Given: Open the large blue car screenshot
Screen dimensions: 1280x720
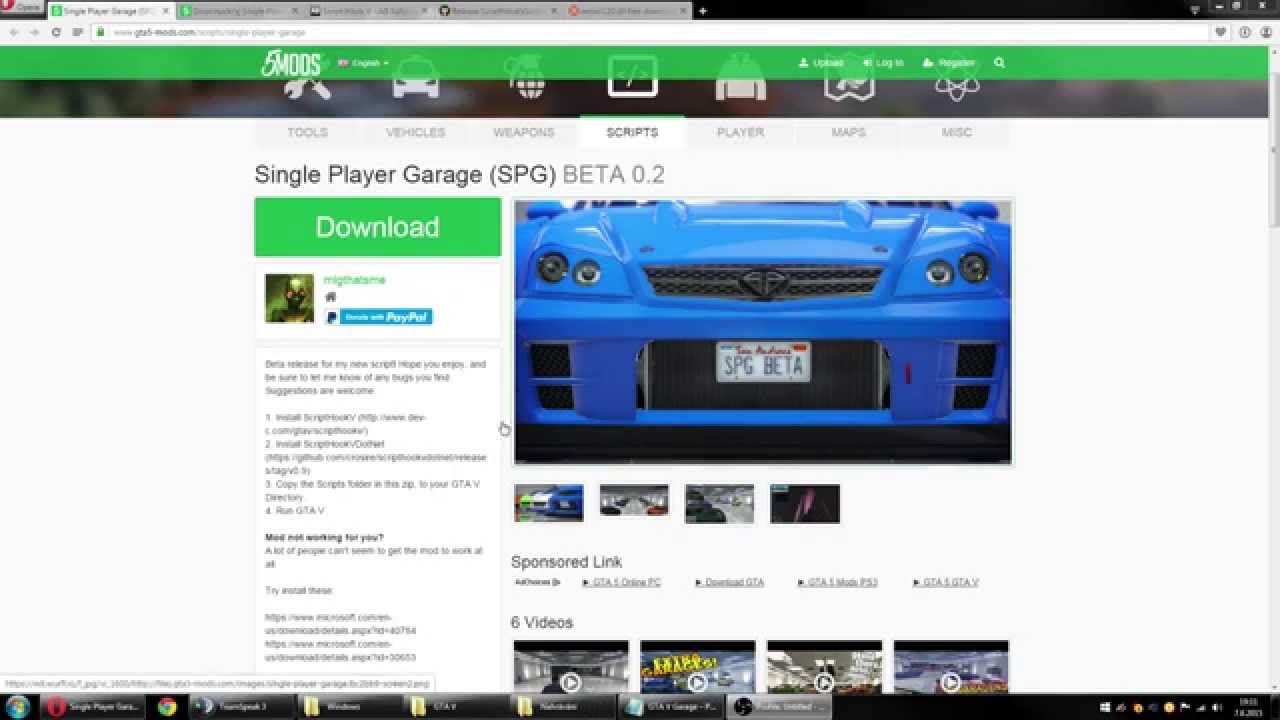Looking at the screenshot, I should click(763, 332).
